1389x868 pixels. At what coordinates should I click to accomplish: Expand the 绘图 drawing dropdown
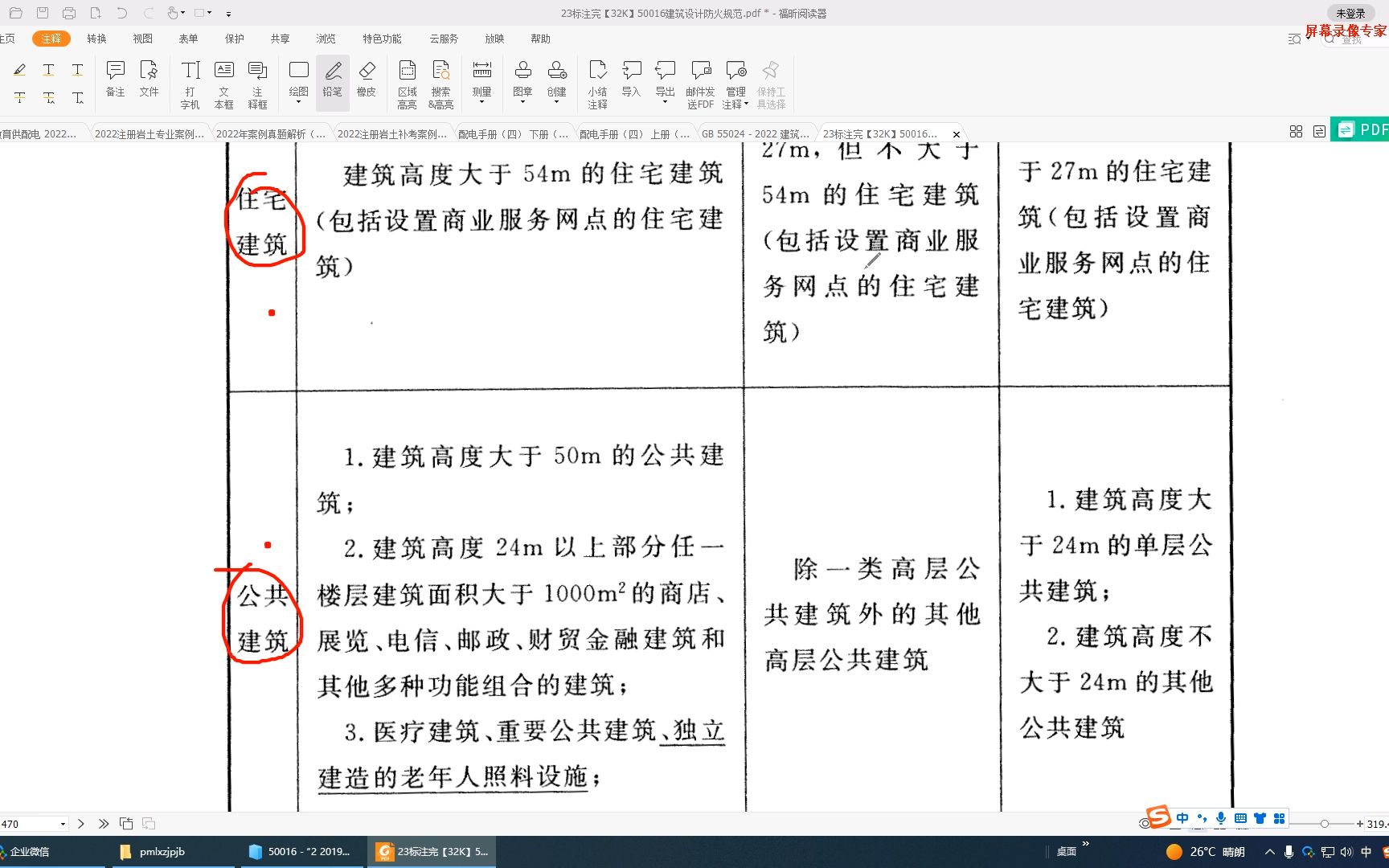pos(299,102)
